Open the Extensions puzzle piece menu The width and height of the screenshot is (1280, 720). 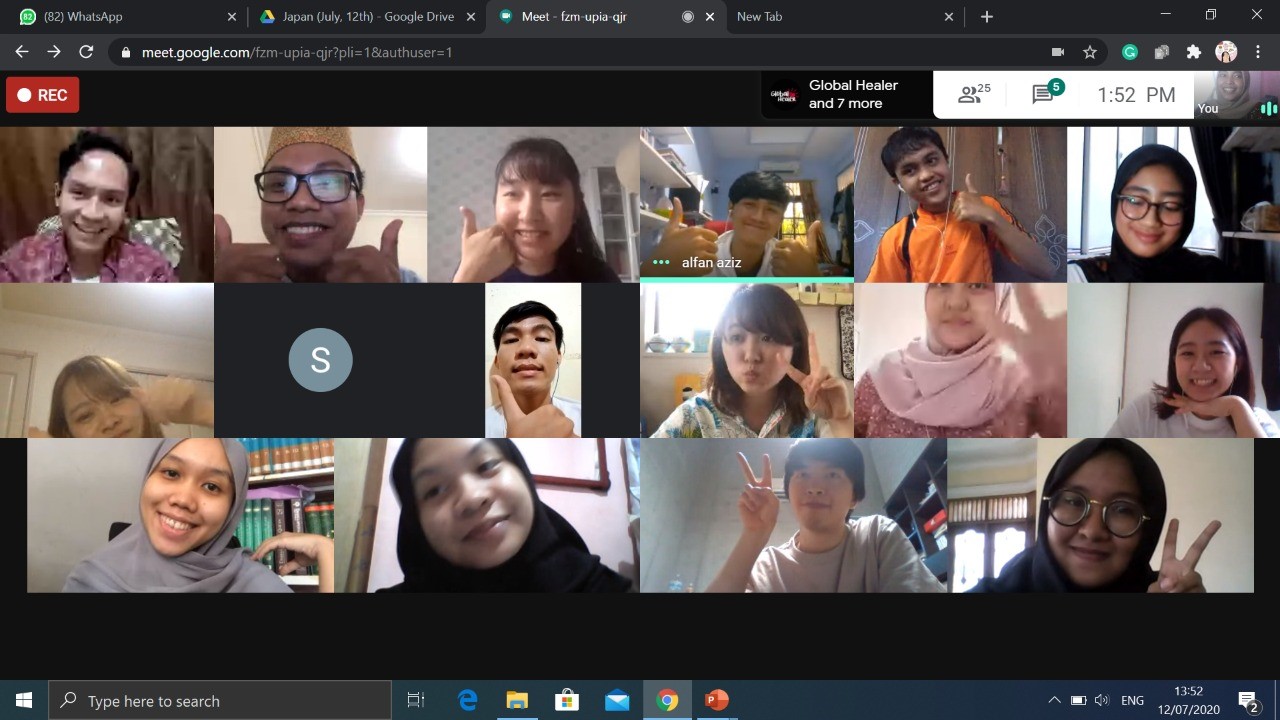click(x=1194, y=52)
